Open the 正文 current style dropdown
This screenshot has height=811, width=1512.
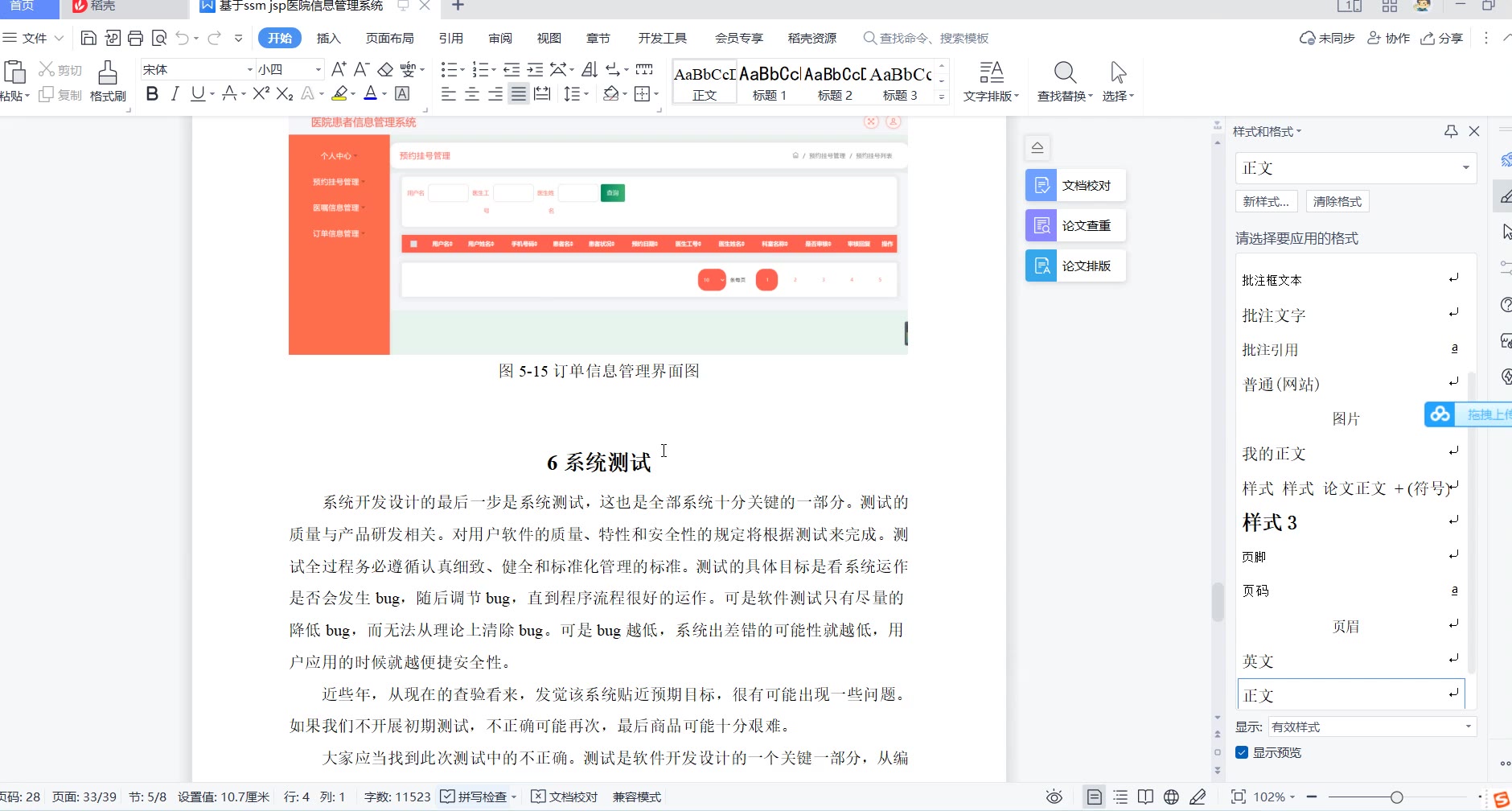click(1465, 168)
